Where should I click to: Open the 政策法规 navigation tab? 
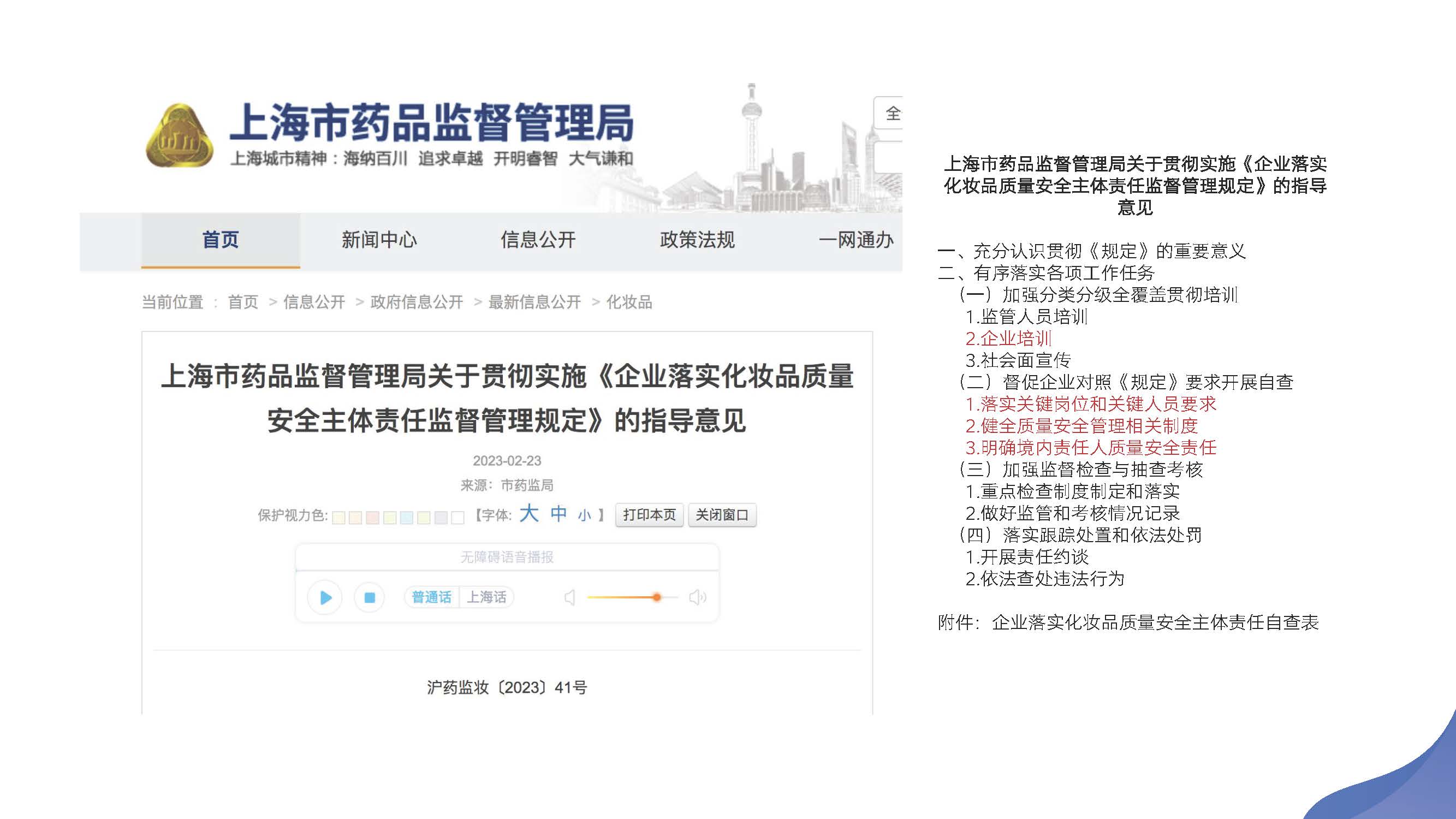(697, 240)
